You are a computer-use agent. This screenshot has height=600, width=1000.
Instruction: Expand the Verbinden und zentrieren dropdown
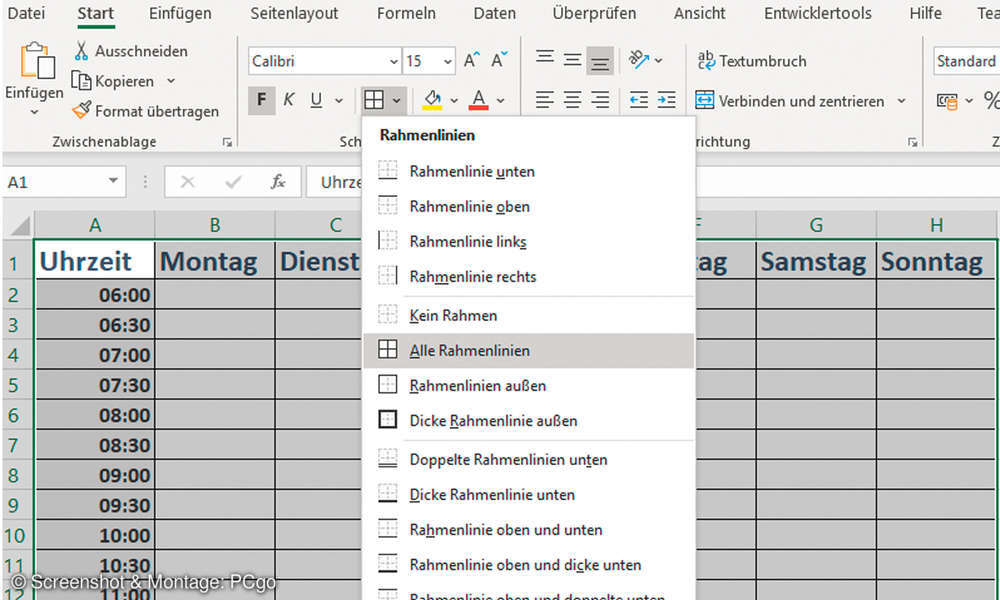point(903,100)
